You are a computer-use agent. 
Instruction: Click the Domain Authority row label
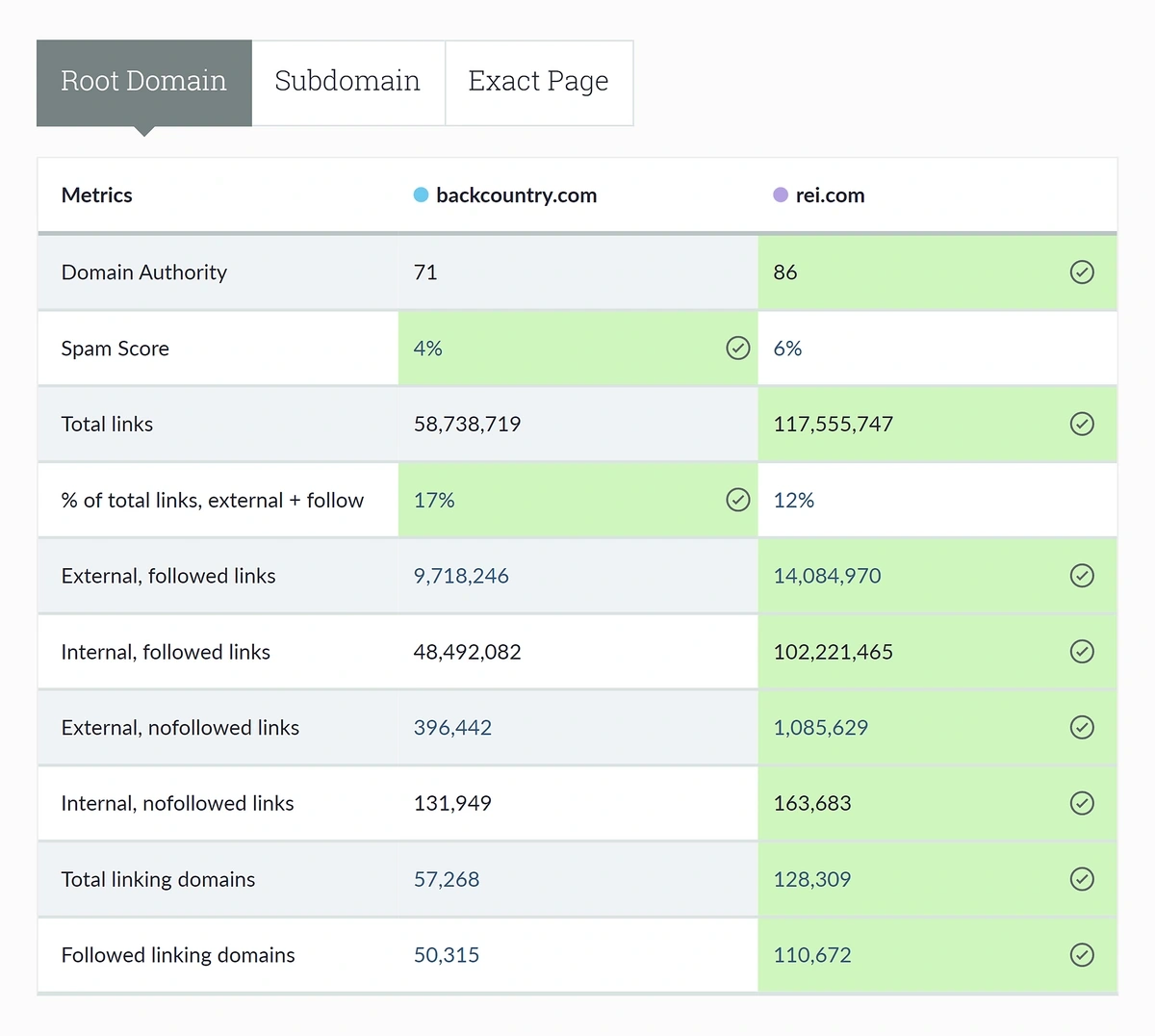pos(144,272)
